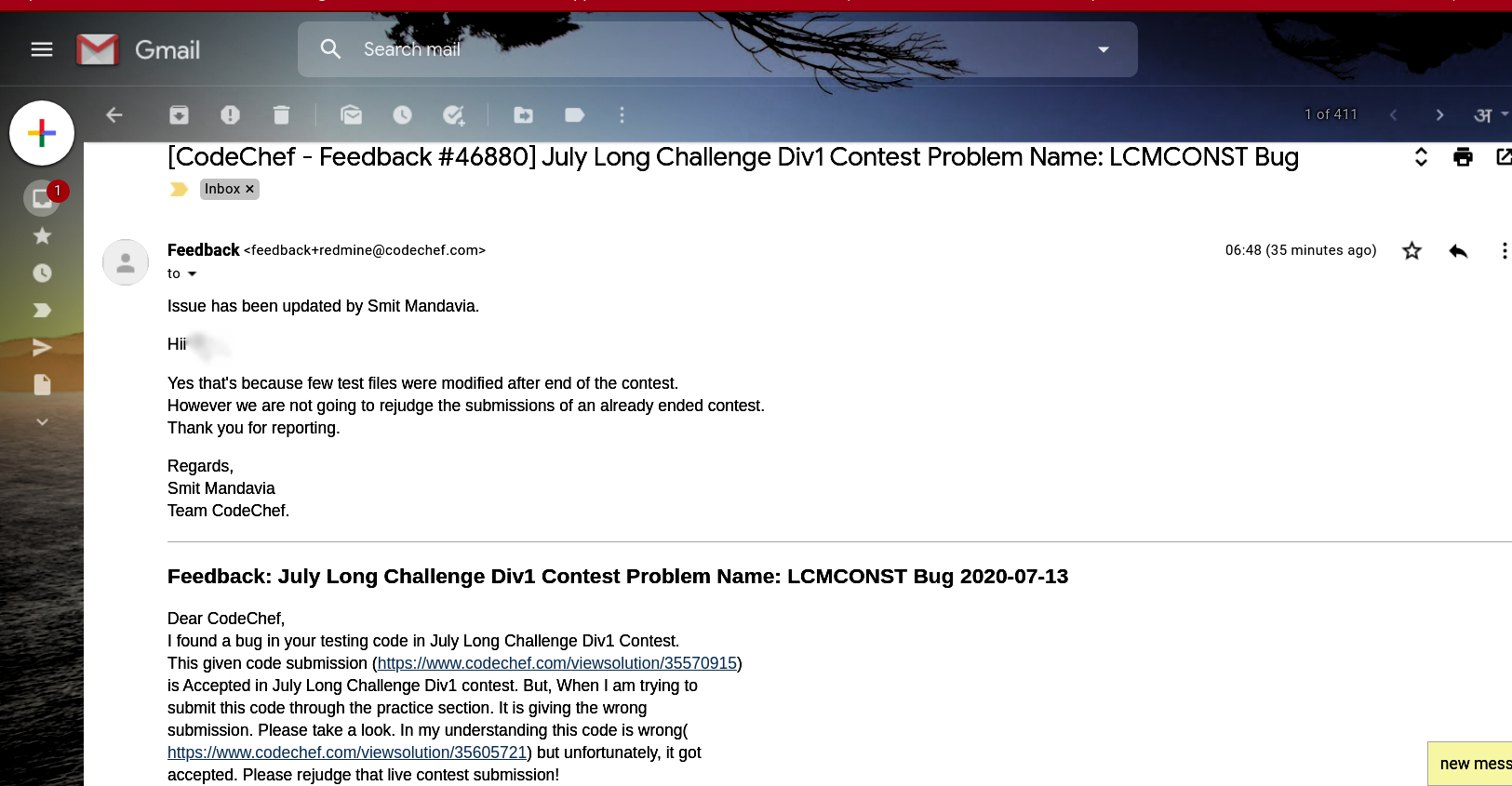This screenshot has height=786, width=1512.
Task: Click the Compose plus button
Action: pyautogui.click(x=42, y=133)
